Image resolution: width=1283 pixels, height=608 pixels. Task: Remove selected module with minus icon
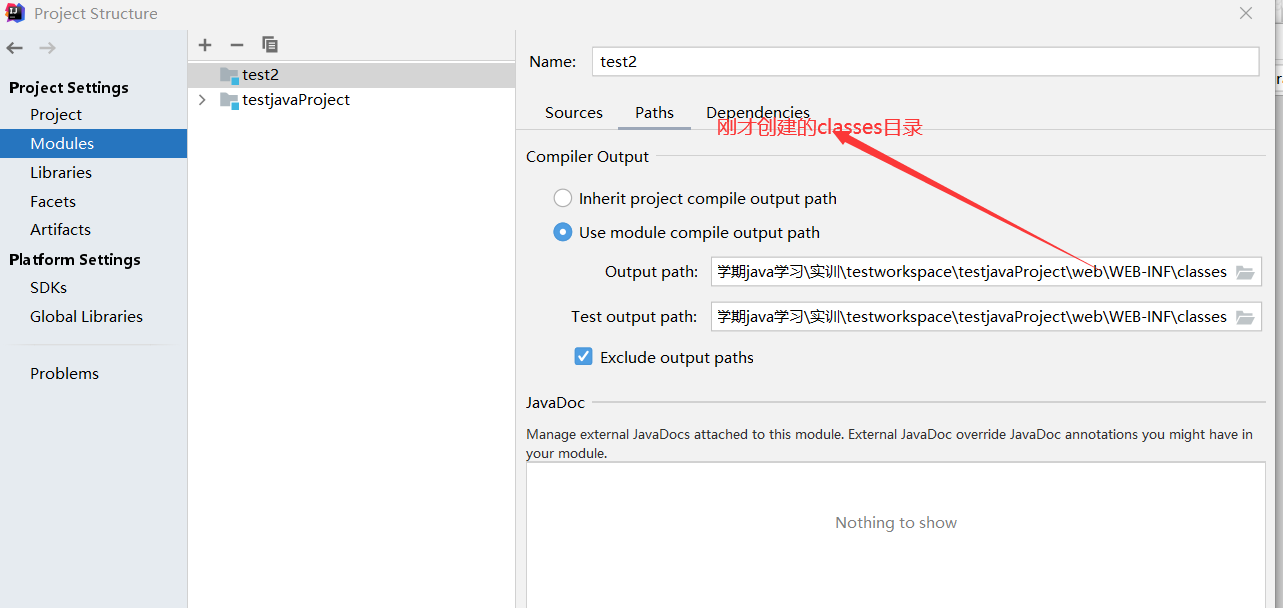[x=237, y=44]
